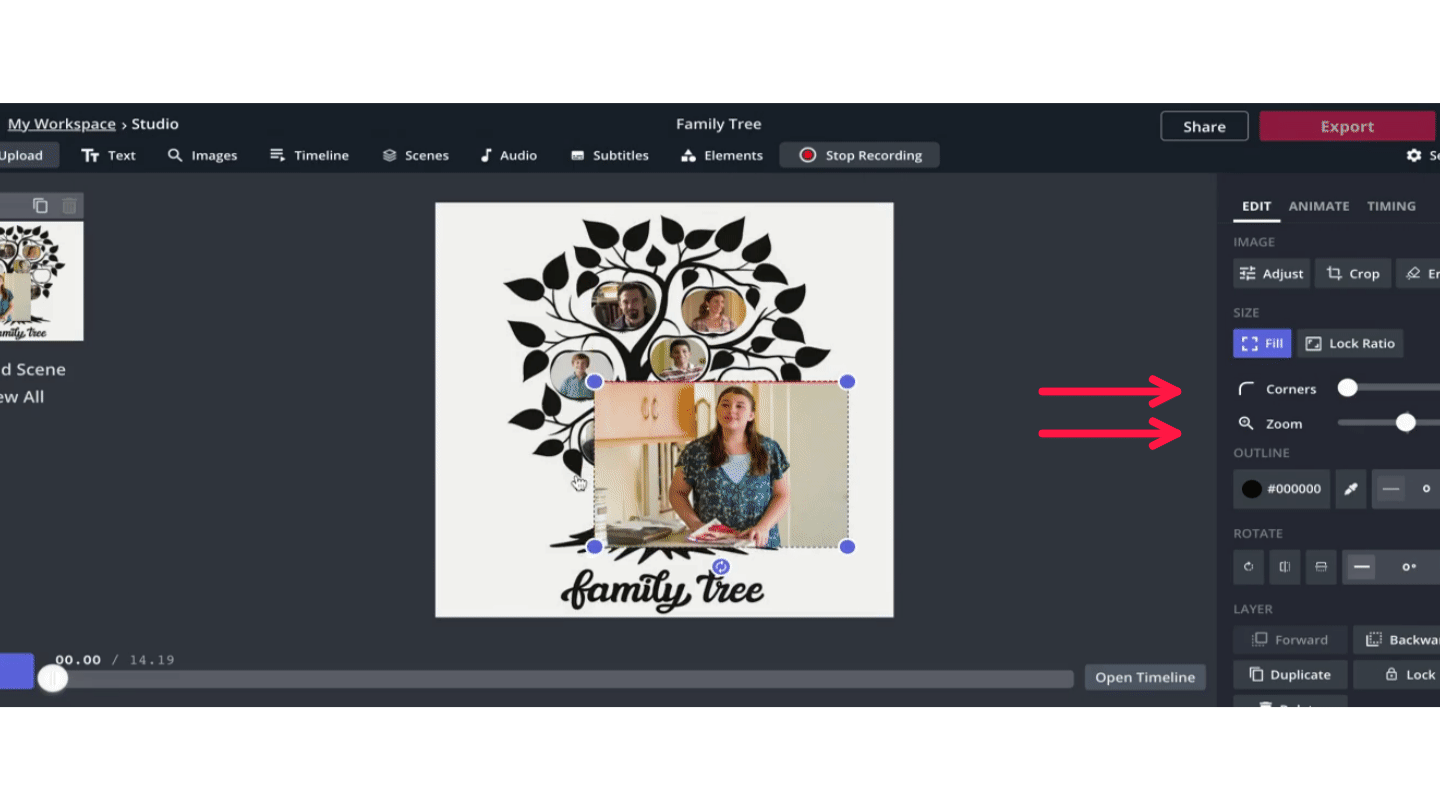Click the View All link
1440x810 pixels.
pyautogui.click(x=22, y=397)
